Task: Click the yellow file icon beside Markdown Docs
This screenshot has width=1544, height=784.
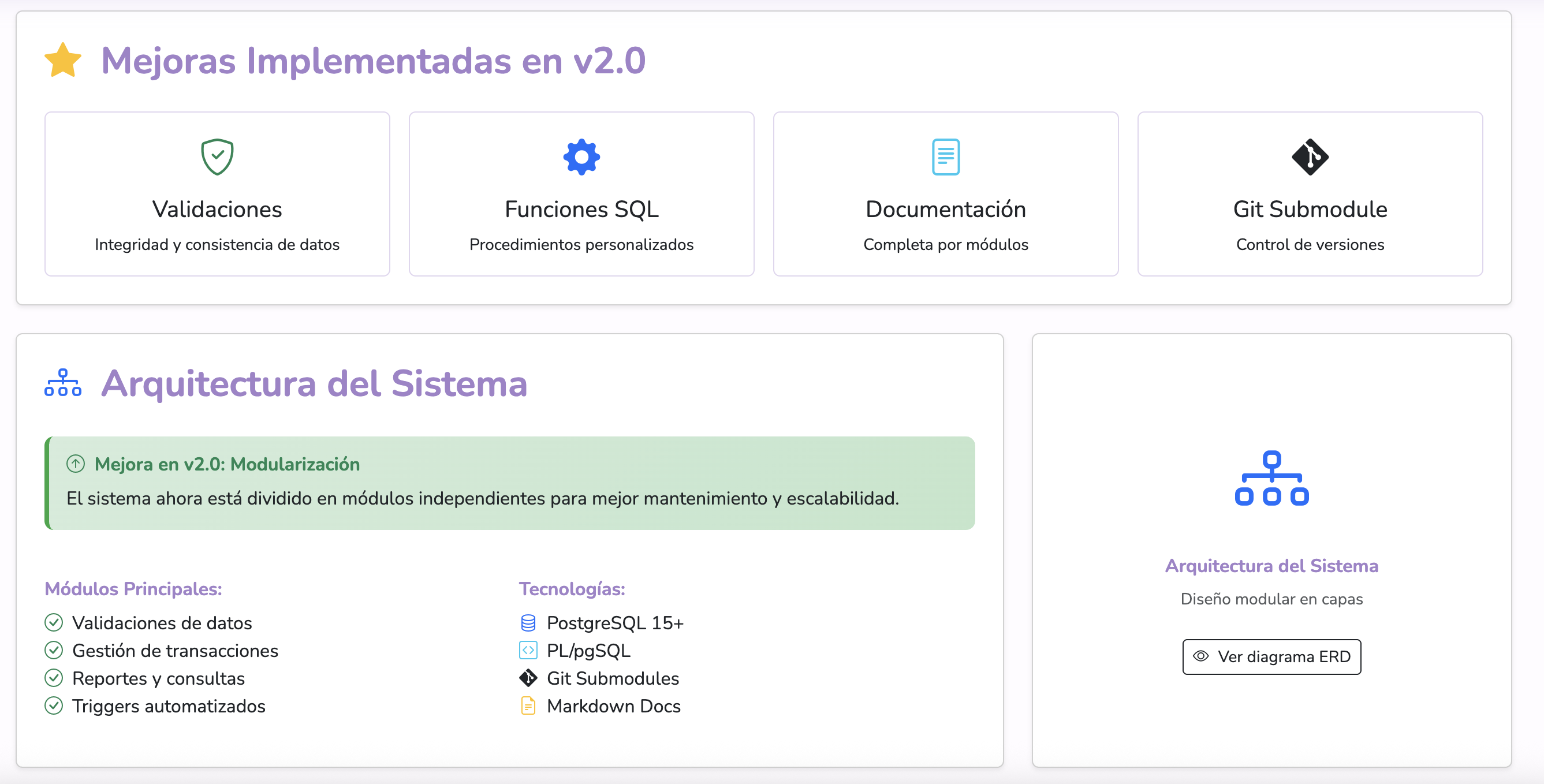Action: click(x=528, y=705)
